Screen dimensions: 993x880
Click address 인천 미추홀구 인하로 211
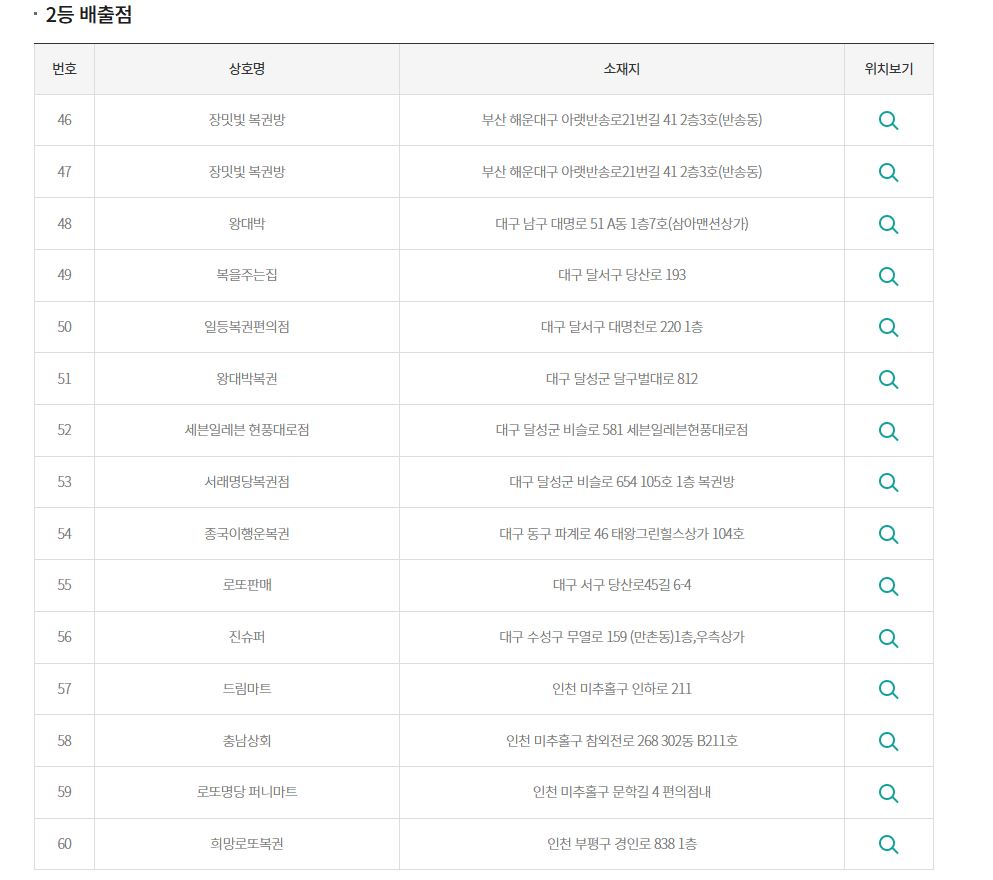pos(622,689)
